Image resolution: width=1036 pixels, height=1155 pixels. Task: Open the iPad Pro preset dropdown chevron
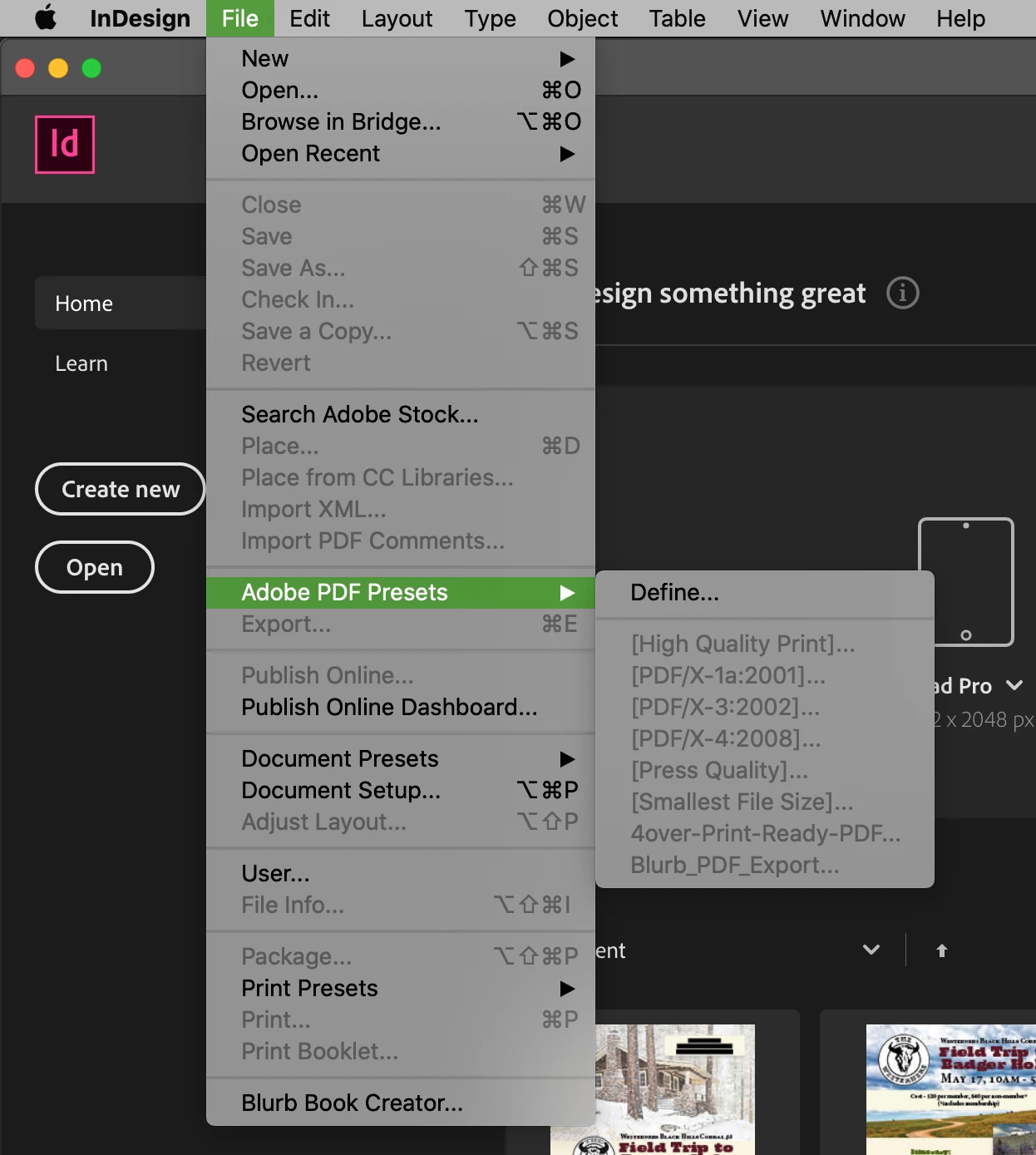click(1014, 685)
